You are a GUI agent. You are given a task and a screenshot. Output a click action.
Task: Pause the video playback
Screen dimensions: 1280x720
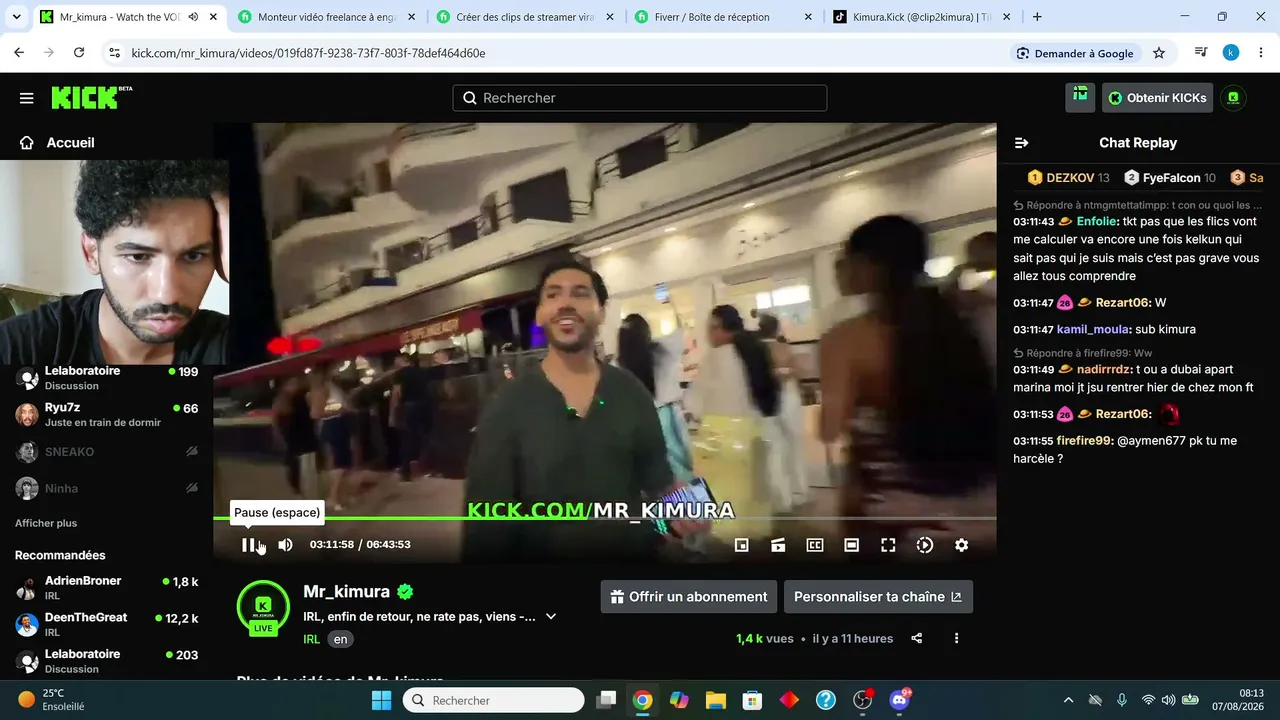pyautogui.click(x=248, y=545)
